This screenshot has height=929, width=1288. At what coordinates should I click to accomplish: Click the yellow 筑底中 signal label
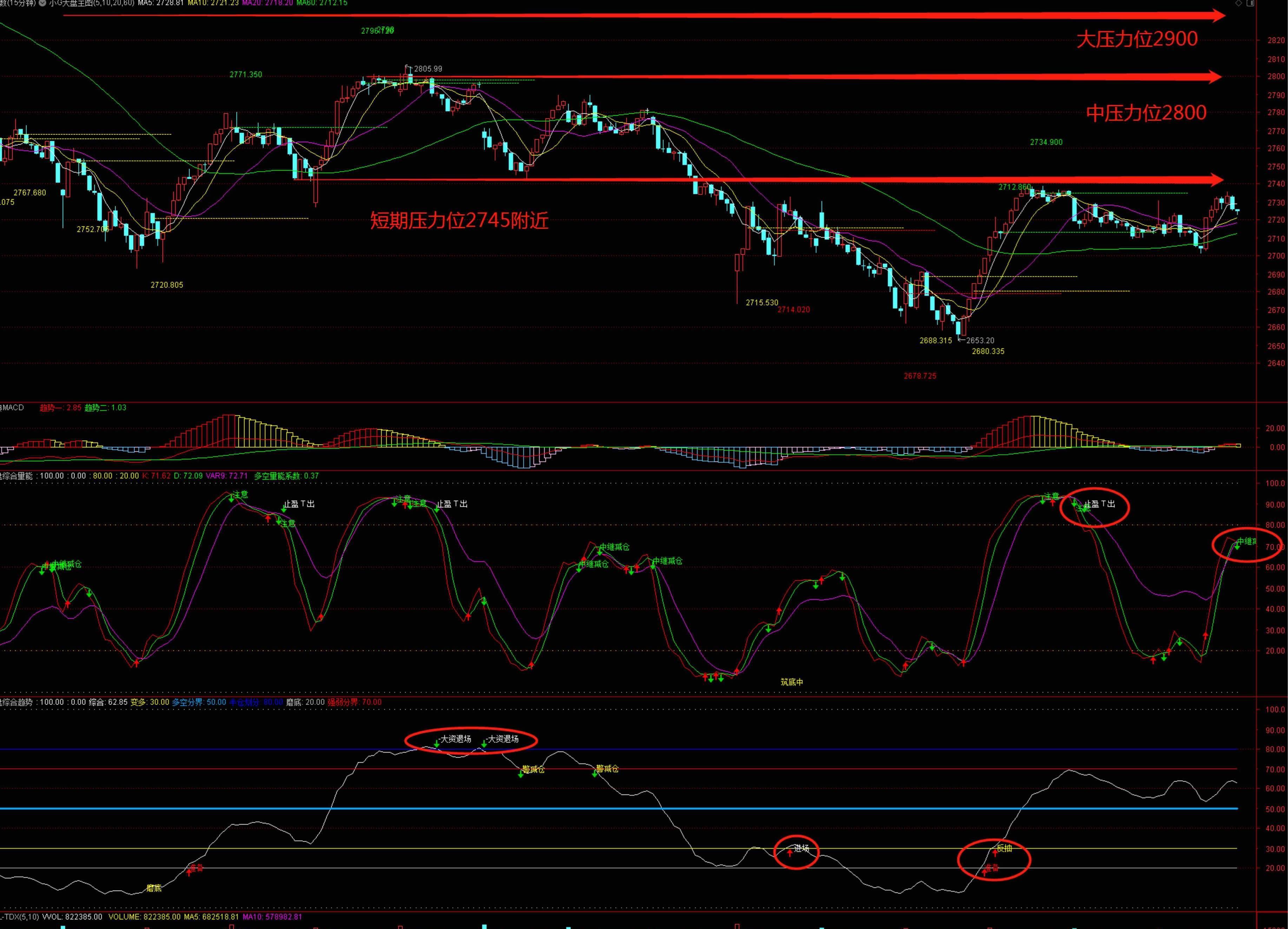[792, 682]
